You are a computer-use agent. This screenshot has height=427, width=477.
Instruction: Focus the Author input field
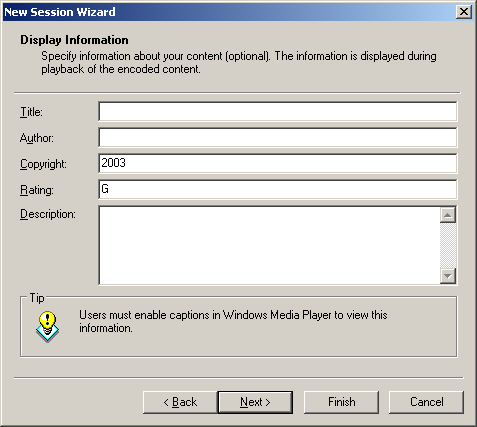pos(278,138)
